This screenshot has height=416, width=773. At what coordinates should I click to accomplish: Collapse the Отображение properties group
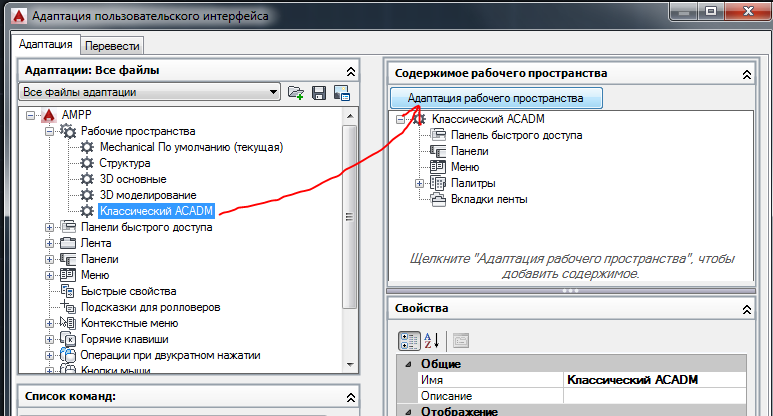point(408,411)
